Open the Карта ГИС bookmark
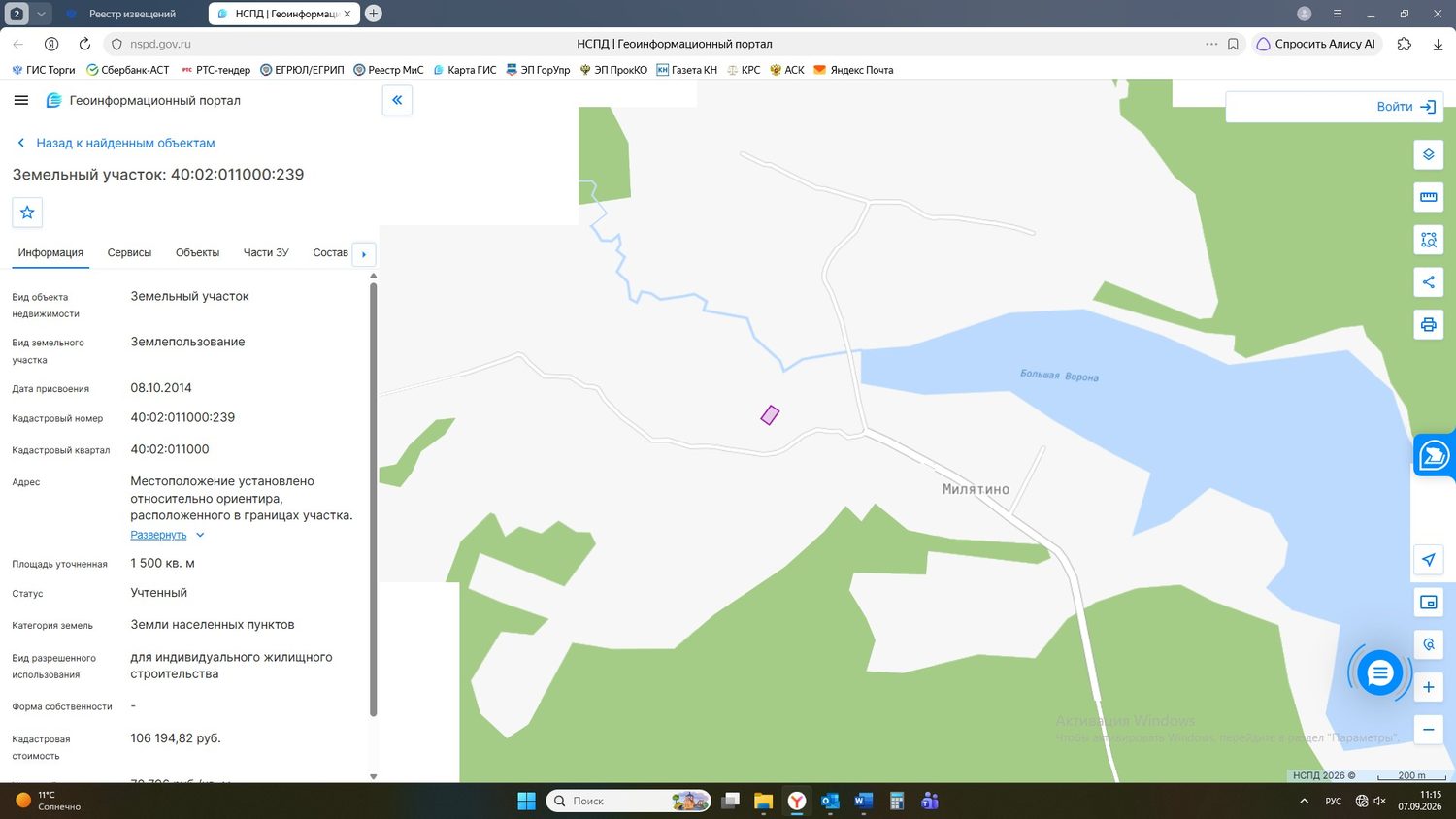The width and height of the screenshot is (1456, 819). [464, 70]
